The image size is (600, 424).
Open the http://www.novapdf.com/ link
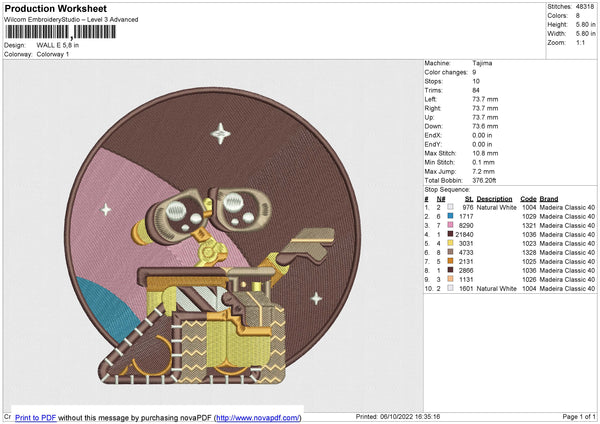(258, 417)
